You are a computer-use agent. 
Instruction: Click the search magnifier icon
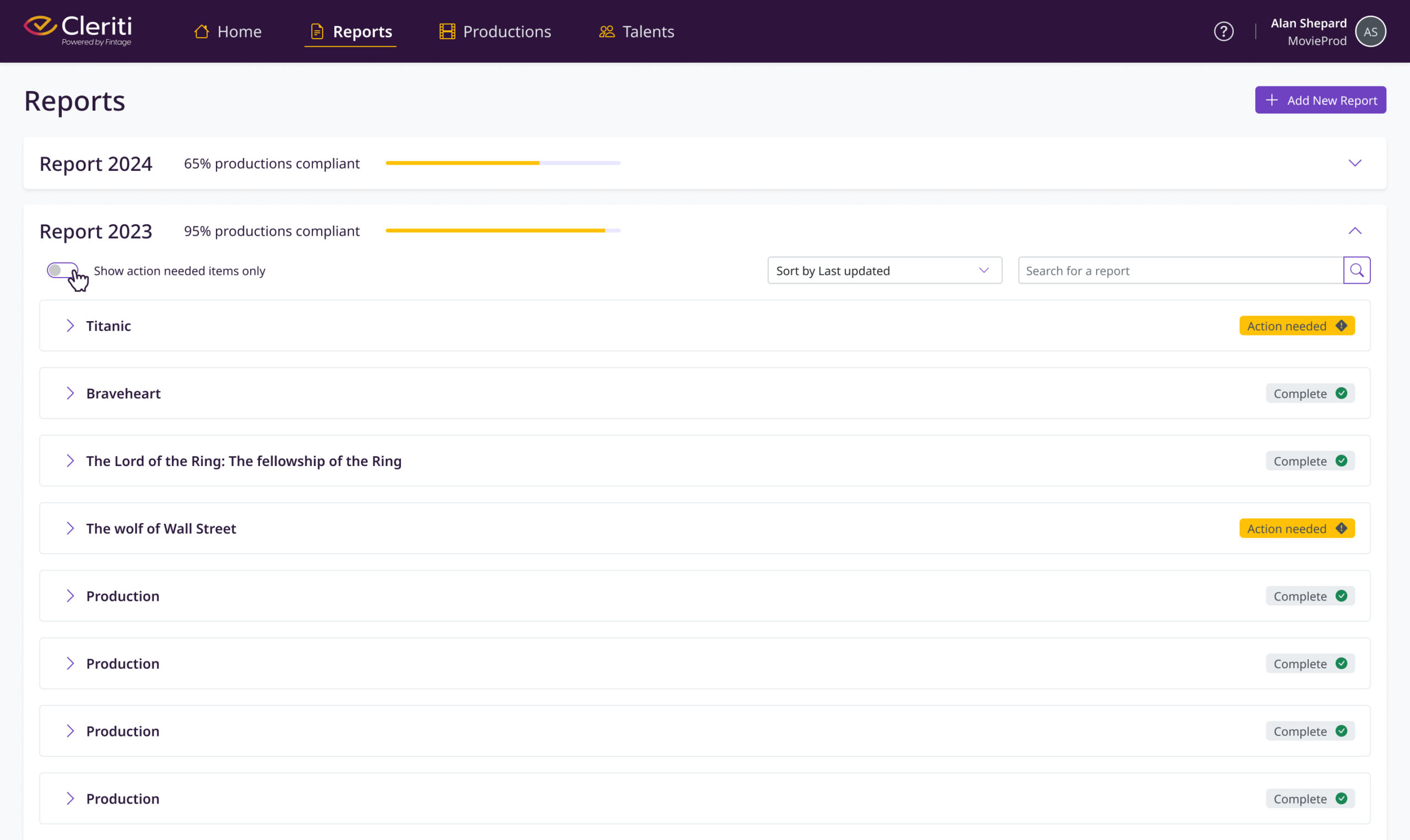(x=1356, y=270)
